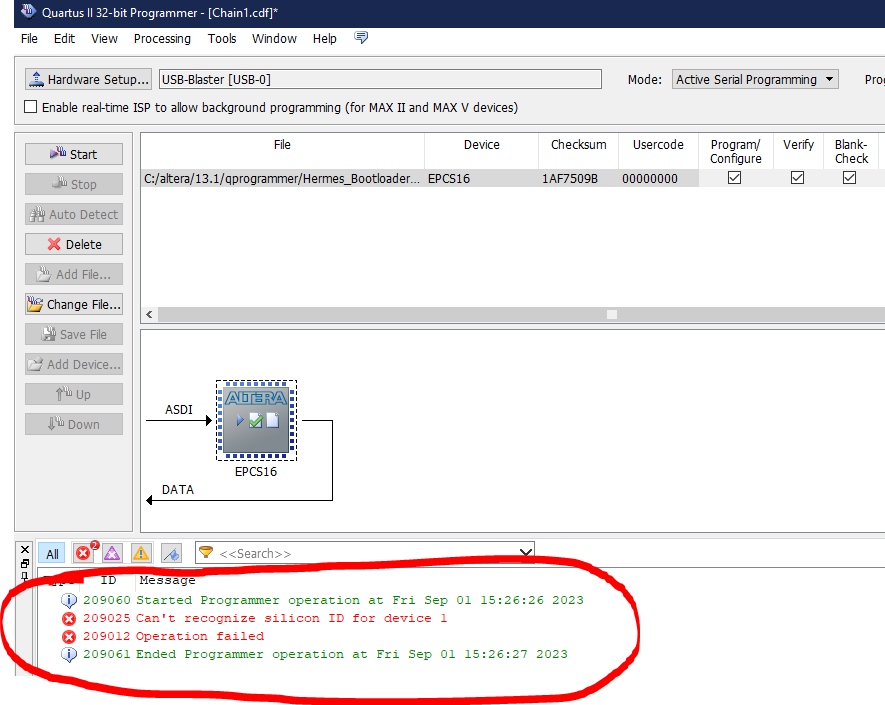The height and width of the screenshot is (705, 885).
Task: Uncheck Program/Configure for EPCS16
Action: pyautogui.click(x=734, y=178)
